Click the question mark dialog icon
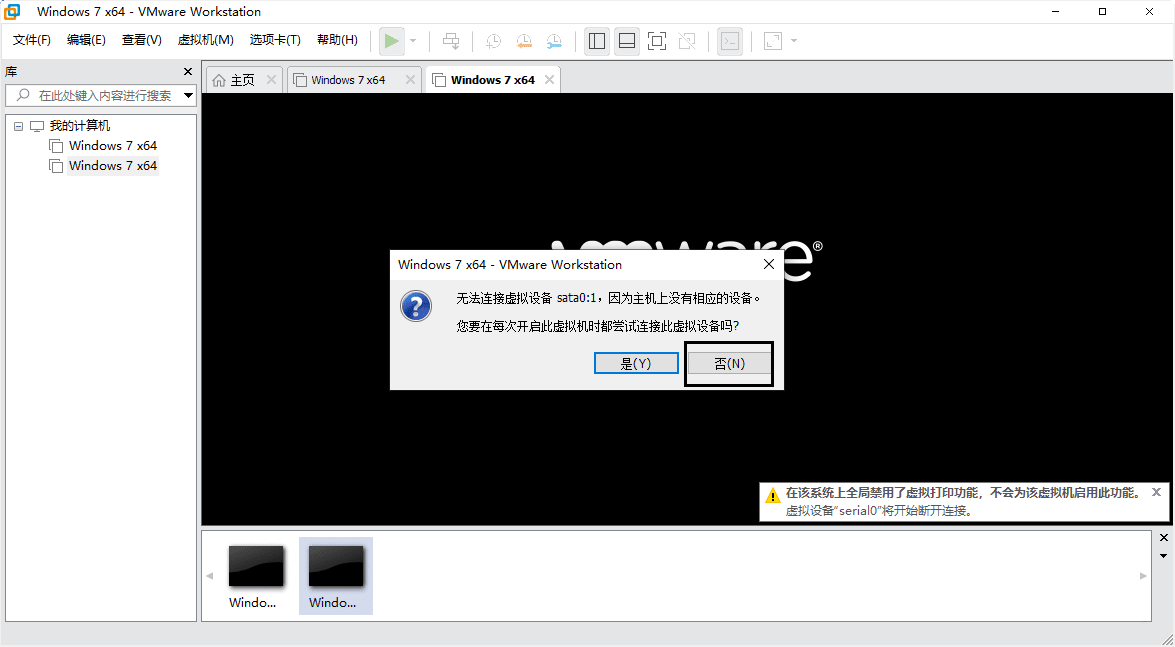1175x647 pixels. (x=416, y=306)
